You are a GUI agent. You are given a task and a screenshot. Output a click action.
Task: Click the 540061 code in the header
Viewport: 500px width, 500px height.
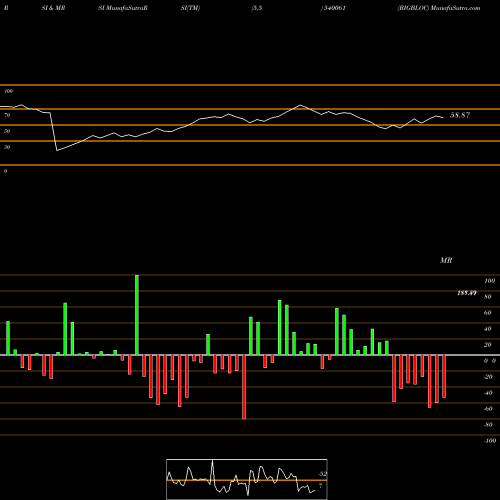point(335,8)
